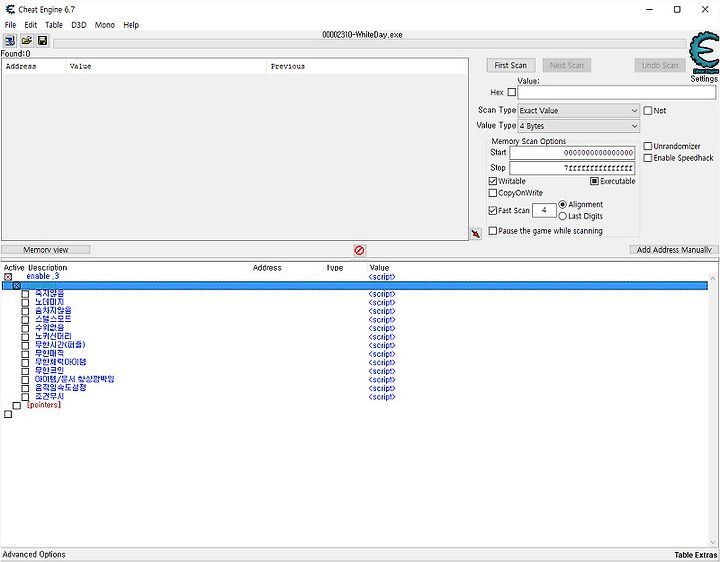Open the Help menu
720x562 pixels.
[x=131, y=25]
